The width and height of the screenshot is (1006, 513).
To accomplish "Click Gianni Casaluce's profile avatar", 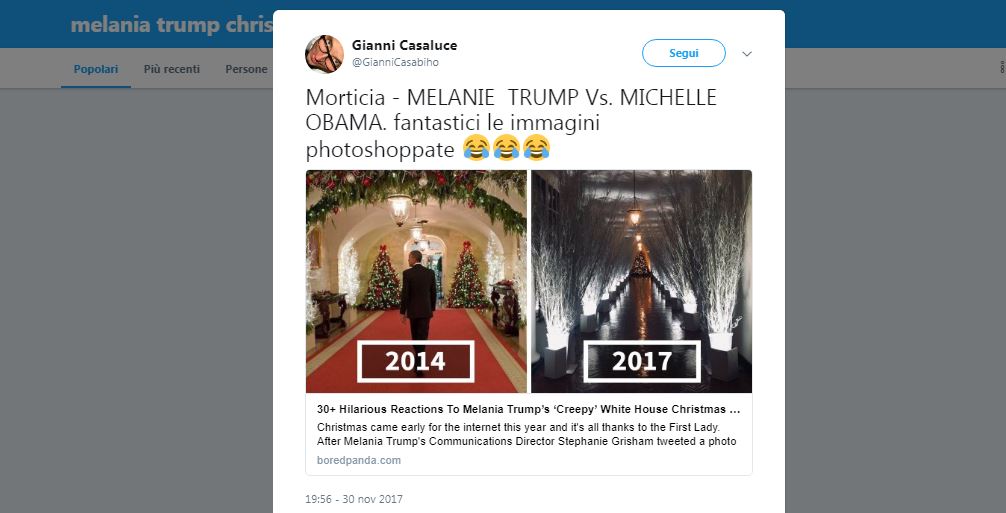I will coord(324,54).
